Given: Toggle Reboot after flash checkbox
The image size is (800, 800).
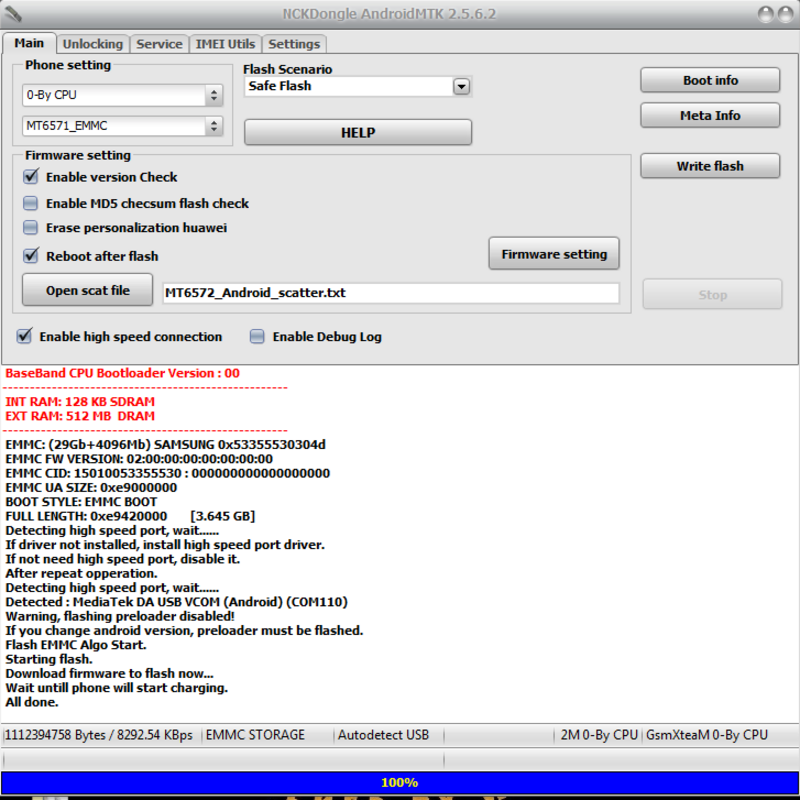Looking at the screenshot, I should click(31, 256).
